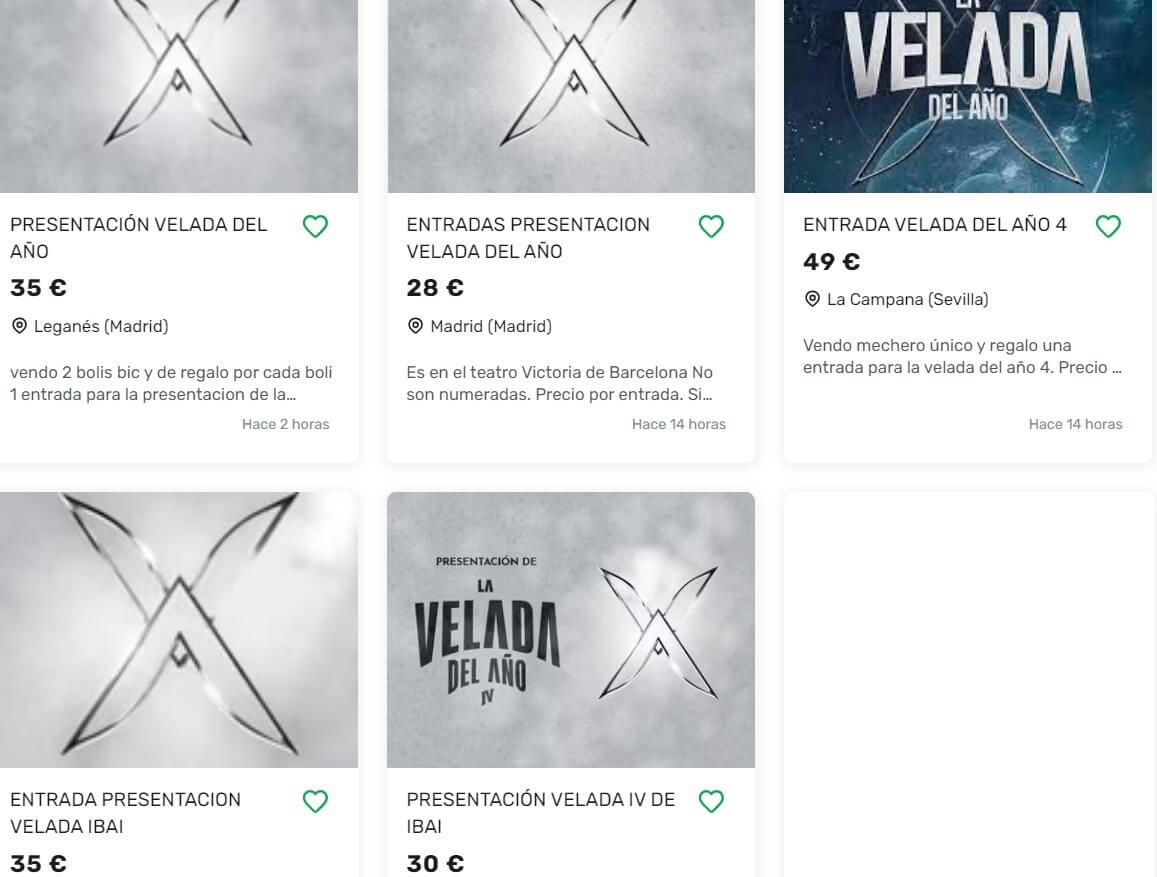Image resolution: width=1157 pixels, height=877 pixels.
Task: Favorite the PRESENTACIÓN VELADA DEL AÑO listing
Action: pyautogui.click(x=315, y=226)
